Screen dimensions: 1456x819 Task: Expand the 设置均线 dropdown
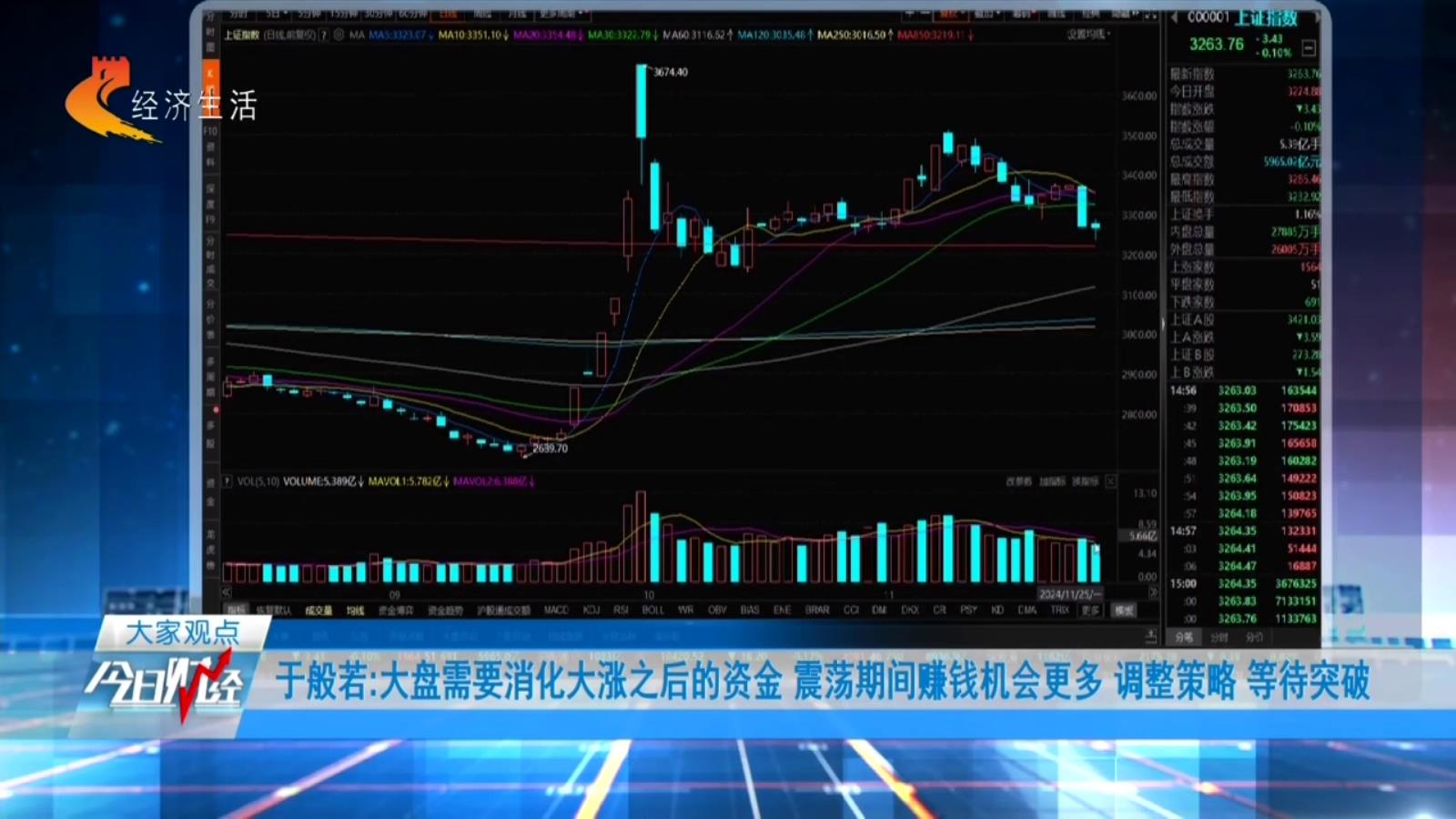click(1088, 35)
